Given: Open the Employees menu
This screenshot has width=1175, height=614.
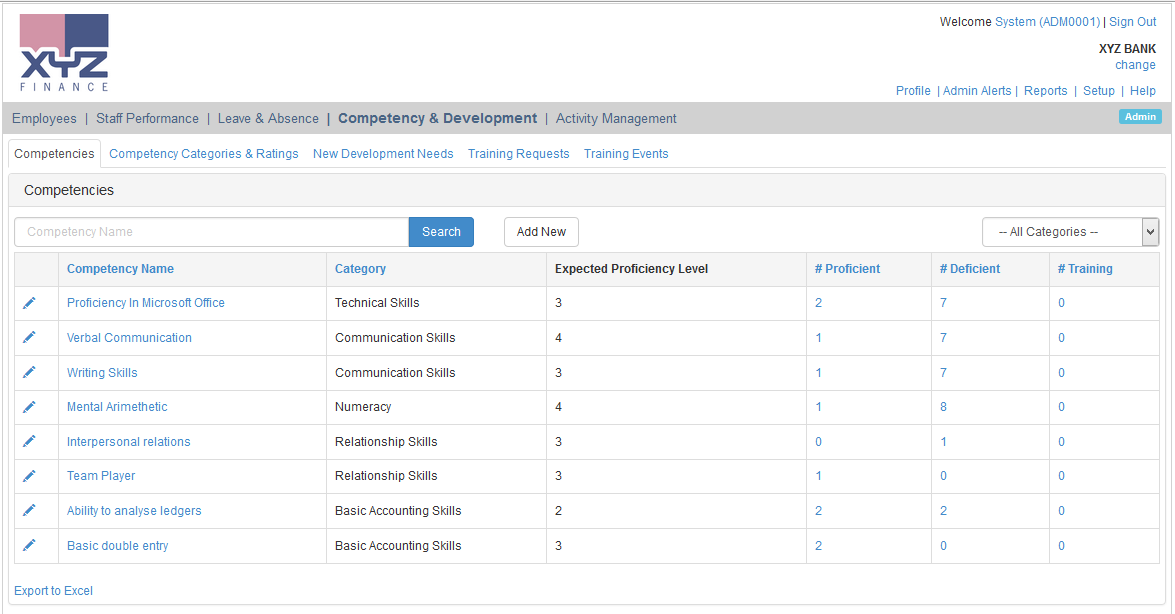Looking at the screenshot, I should [44, 118].
